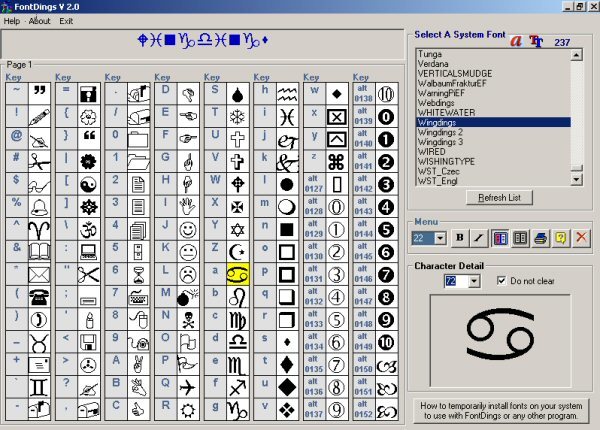Click the outlined circled 3 for alt 0131

337,274
